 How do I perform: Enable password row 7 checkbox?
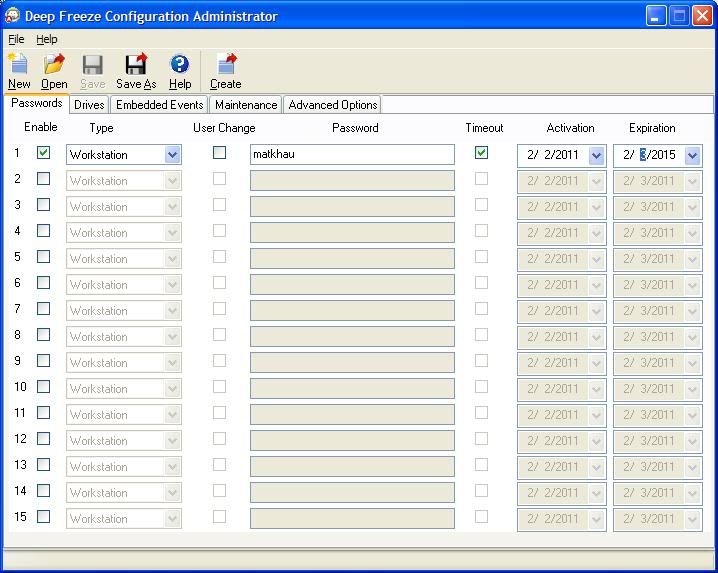(x=44, y=309)
